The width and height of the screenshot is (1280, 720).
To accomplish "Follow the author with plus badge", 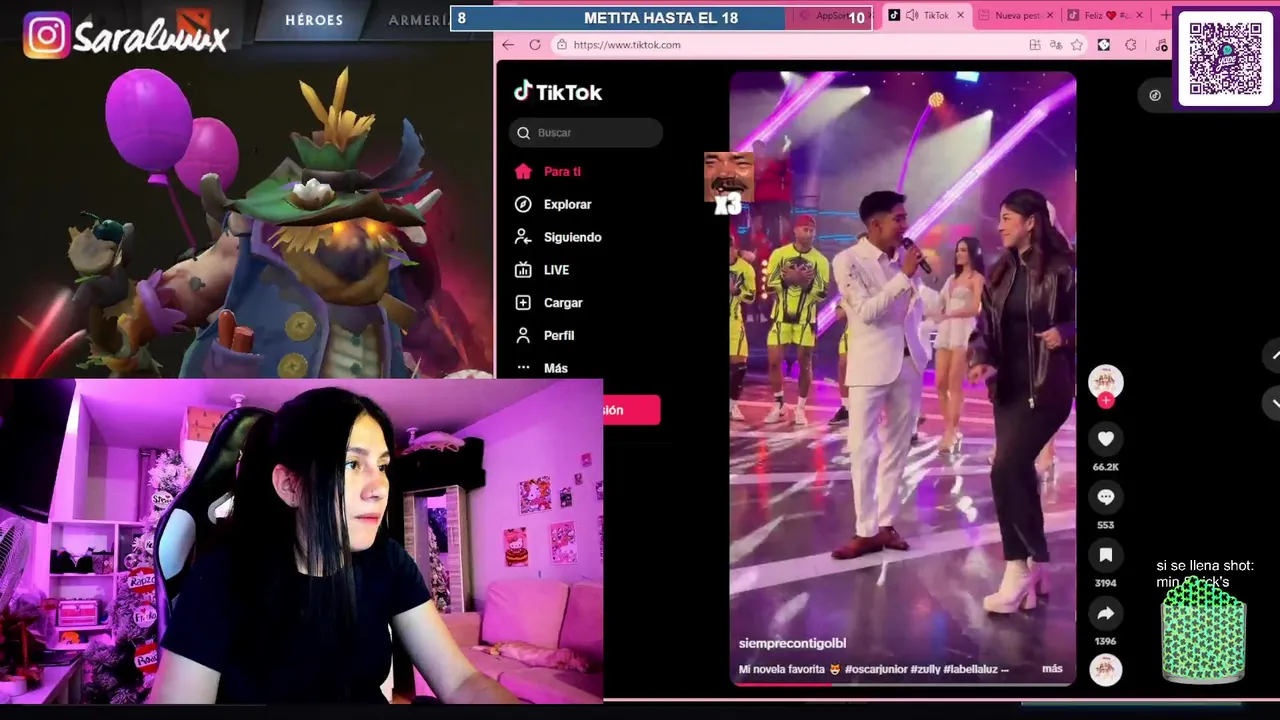I will pyautogui.click(x=1105, y=401).
